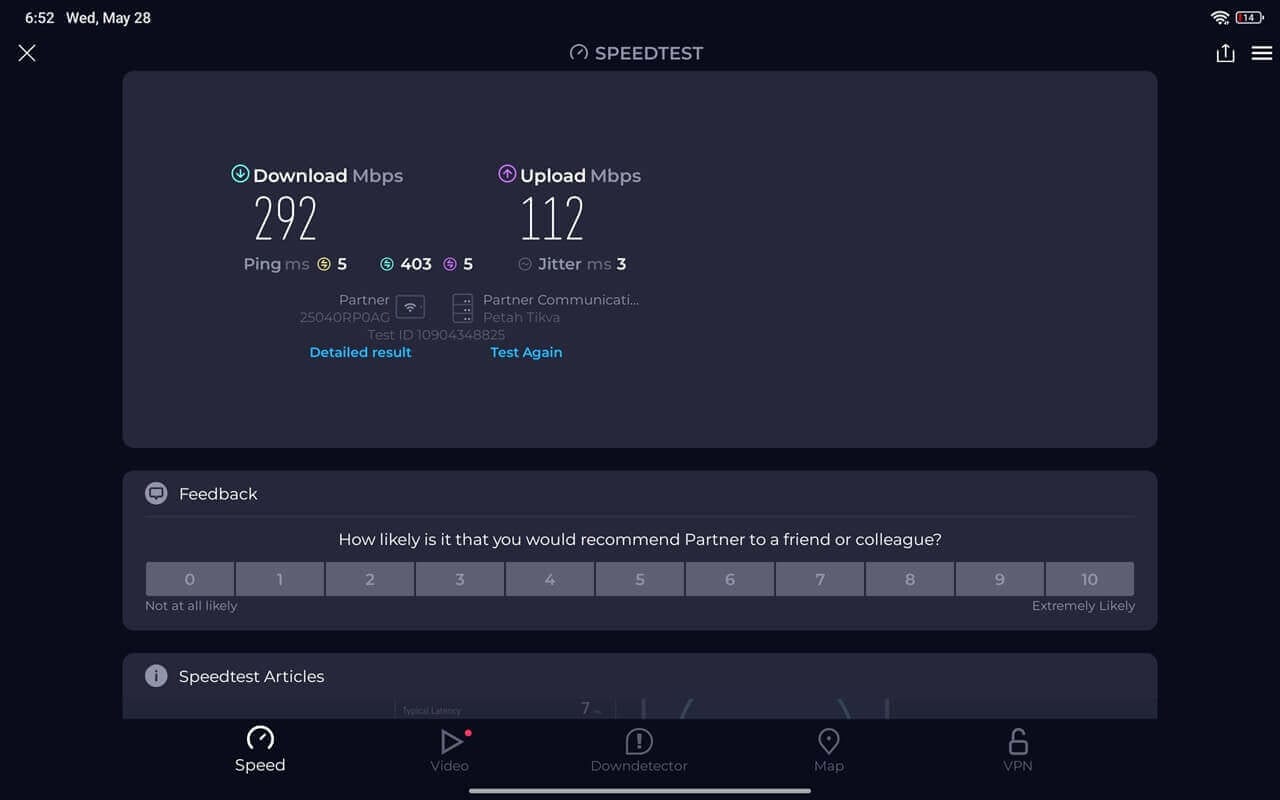The image size is (1280, 800).
Task: Tap the share results icon
Action: coord(1225,53)
